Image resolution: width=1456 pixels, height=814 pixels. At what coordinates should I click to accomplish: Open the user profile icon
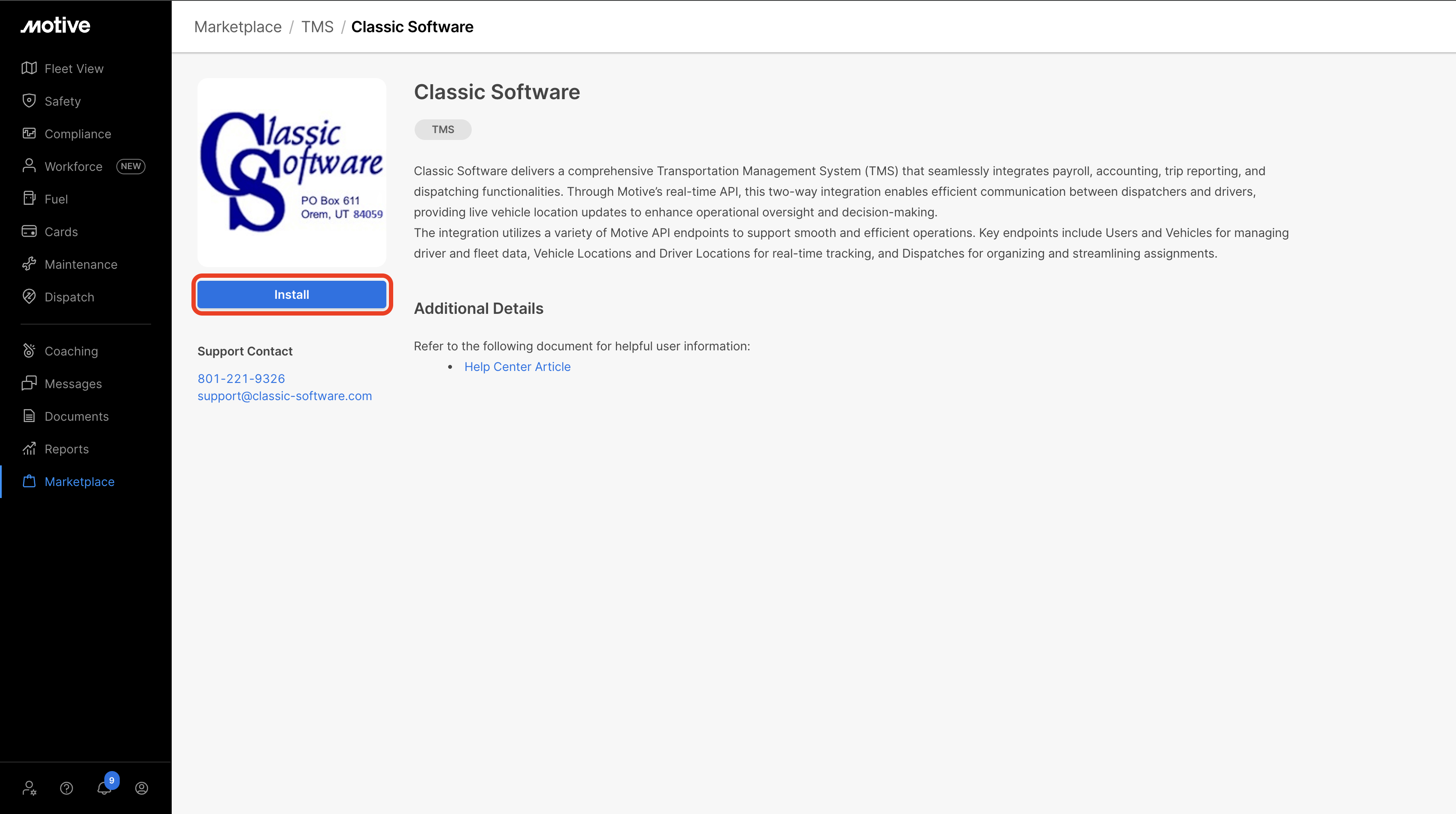(x=141, y=788)
